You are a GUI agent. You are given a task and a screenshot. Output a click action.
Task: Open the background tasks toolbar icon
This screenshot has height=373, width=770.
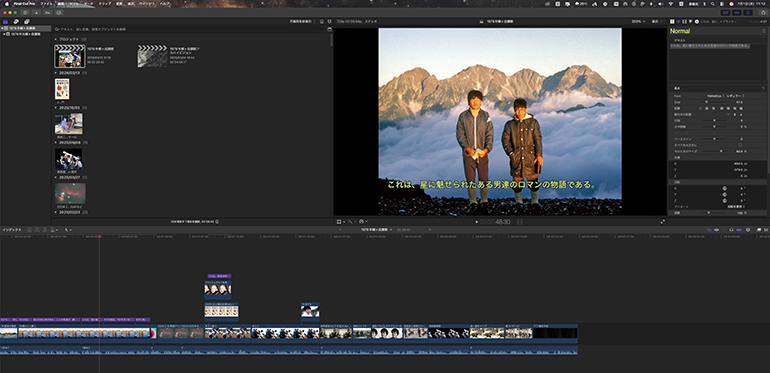[x=59, y=12]
